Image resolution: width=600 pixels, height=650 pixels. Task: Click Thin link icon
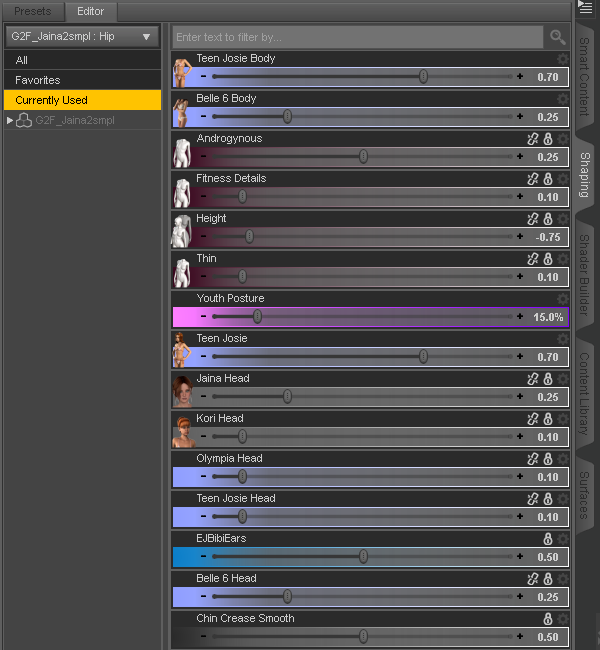coord(533,259)
